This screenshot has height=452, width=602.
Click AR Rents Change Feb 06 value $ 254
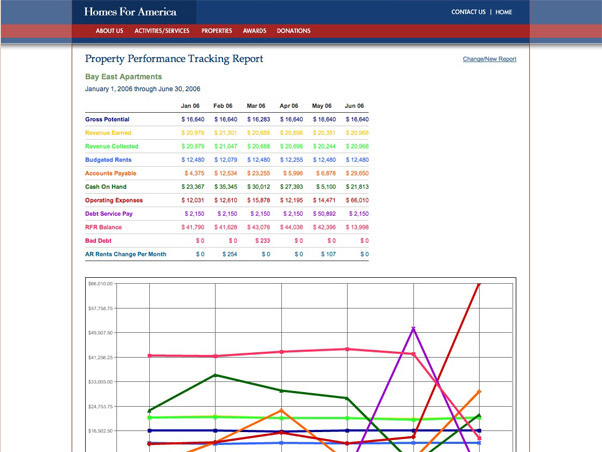[230, 254]
